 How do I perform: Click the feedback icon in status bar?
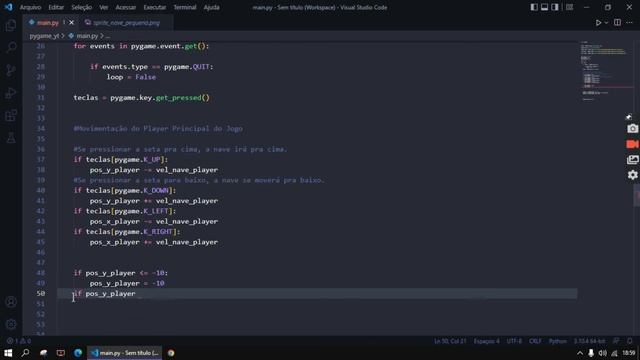(616, 341)
